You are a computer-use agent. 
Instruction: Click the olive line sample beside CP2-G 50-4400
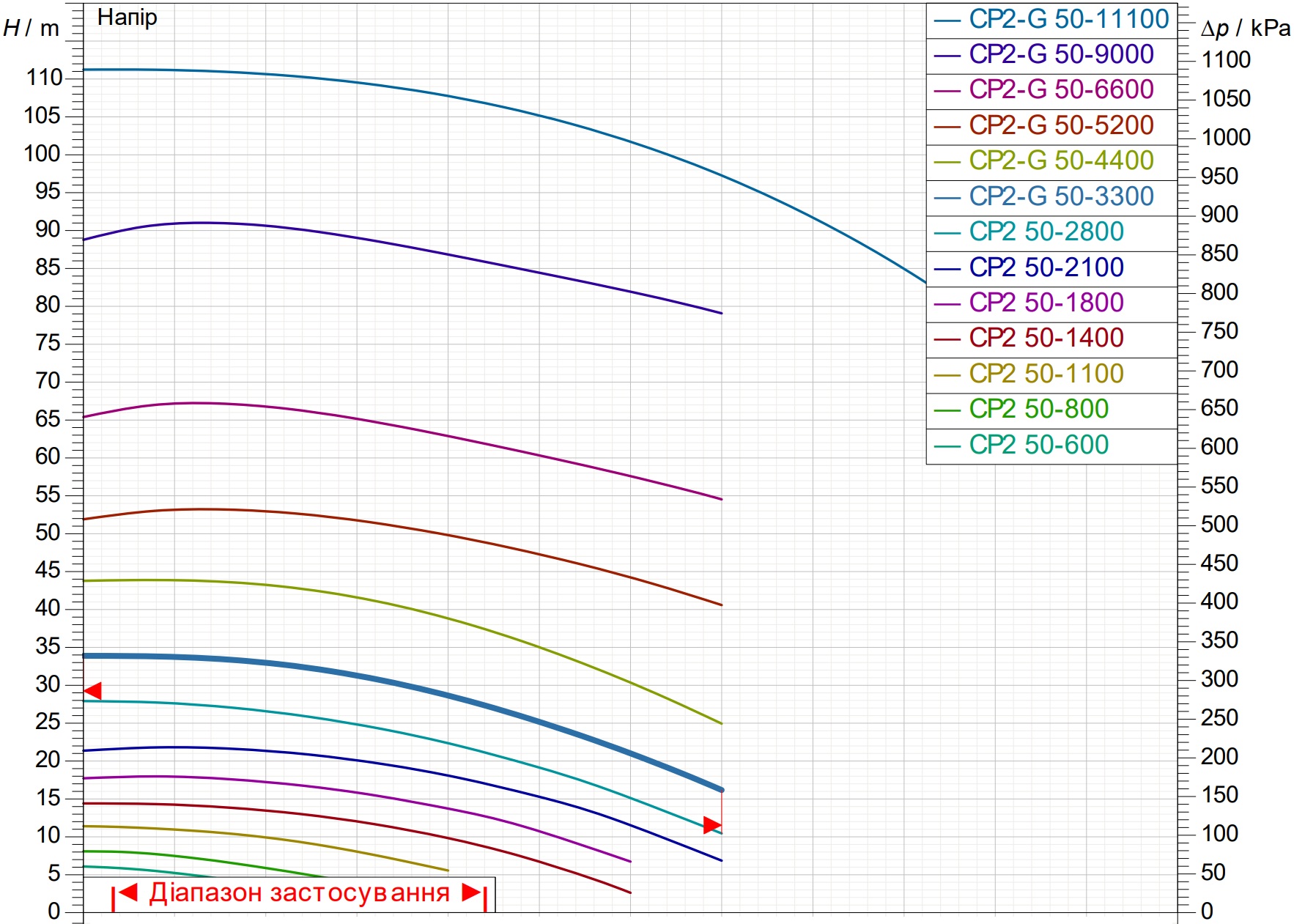(x=947, y=162)
